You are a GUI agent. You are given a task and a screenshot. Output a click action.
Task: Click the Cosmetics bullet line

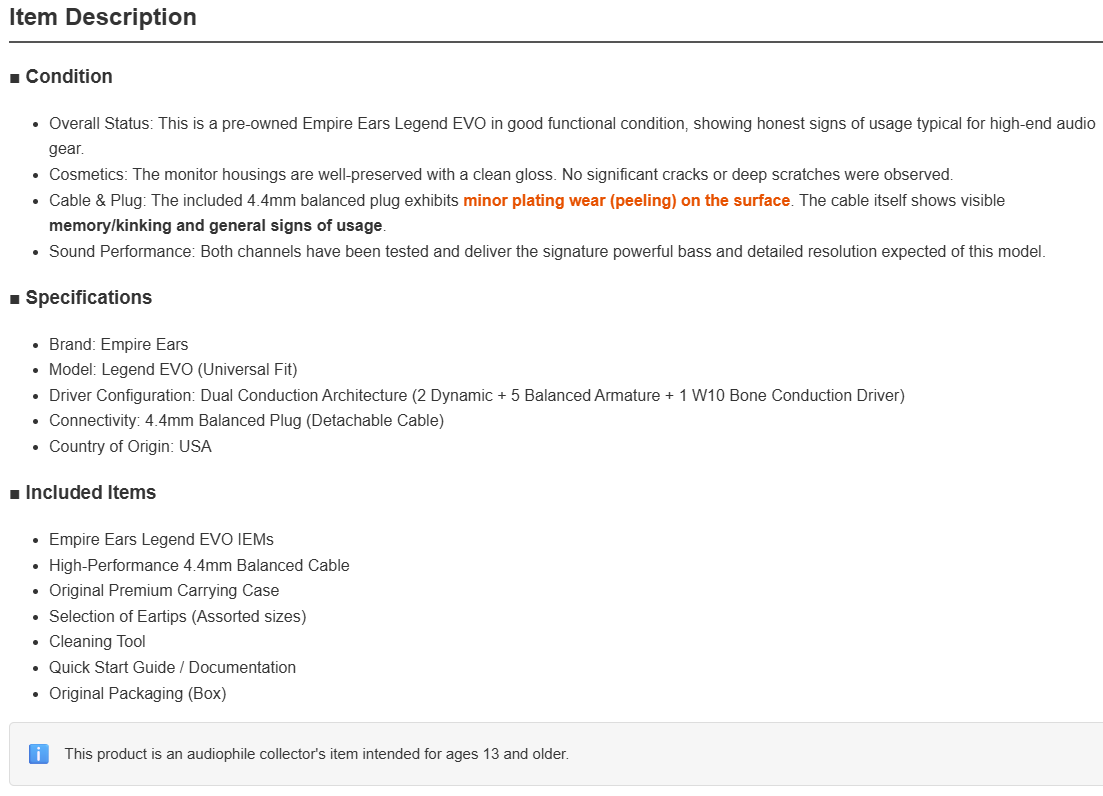point(501,174)
